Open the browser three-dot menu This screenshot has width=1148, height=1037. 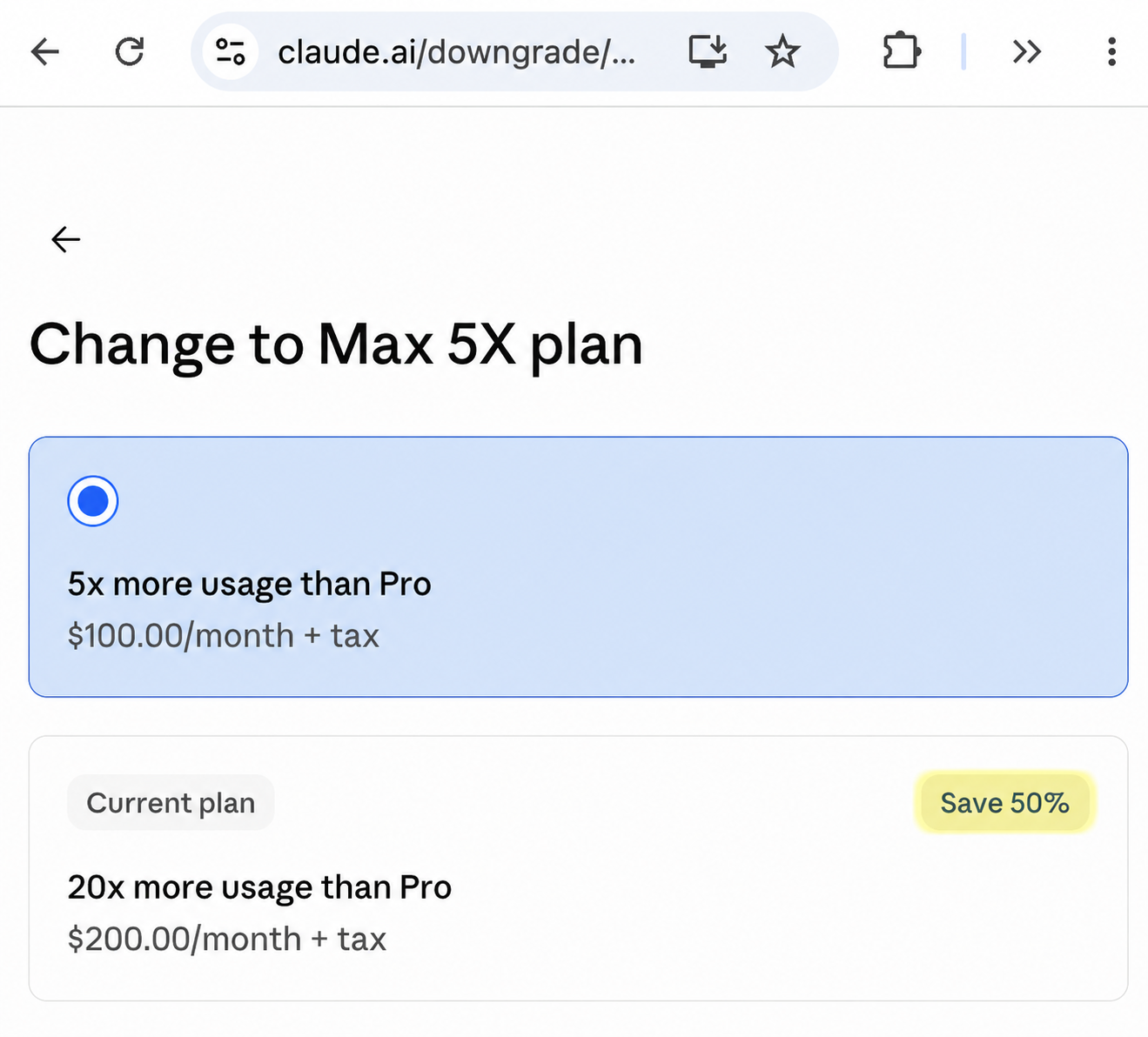pyautogui.click(x=1111, y=52)
